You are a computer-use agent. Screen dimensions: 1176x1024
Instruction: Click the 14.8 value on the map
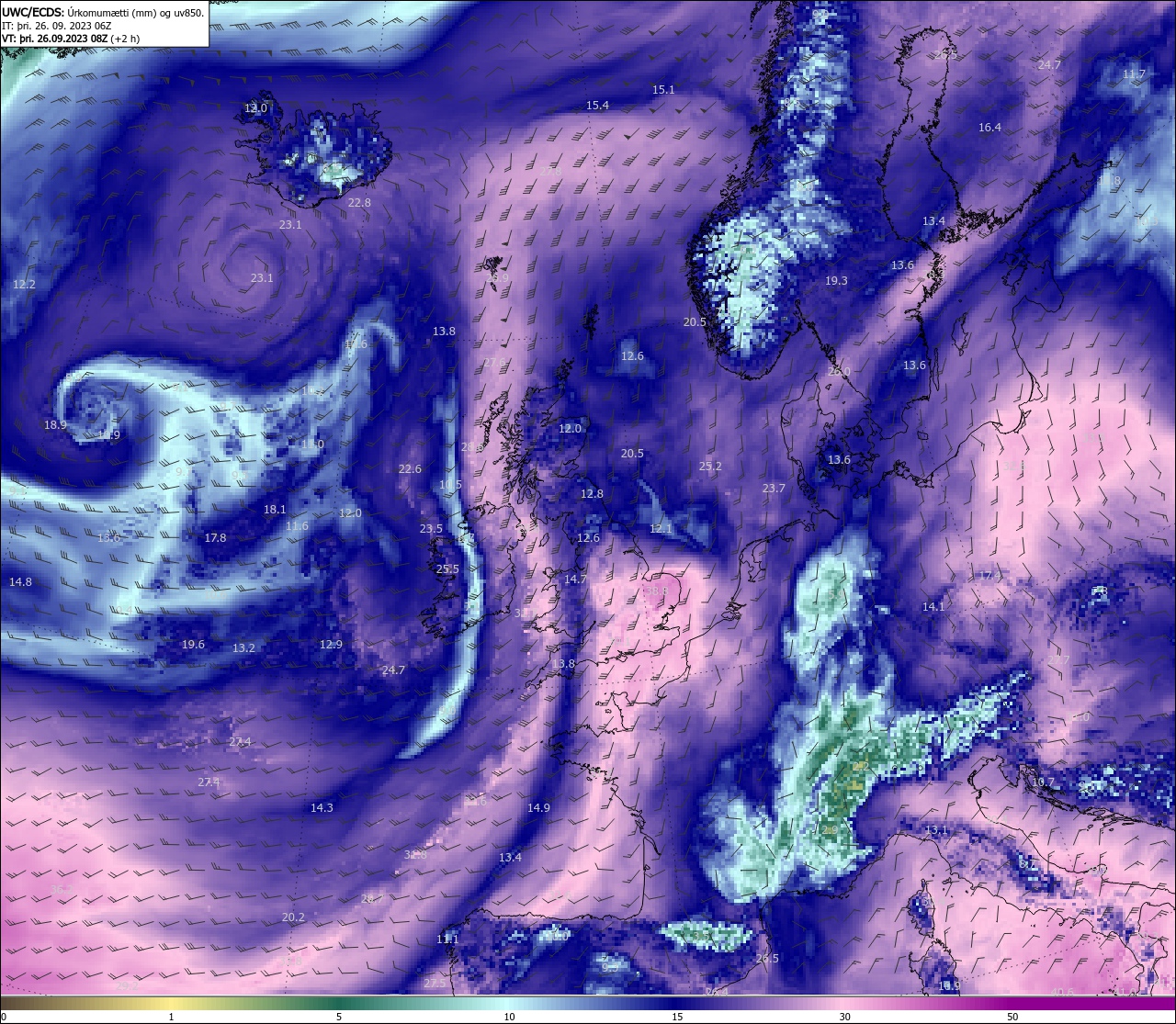point(20,582)
